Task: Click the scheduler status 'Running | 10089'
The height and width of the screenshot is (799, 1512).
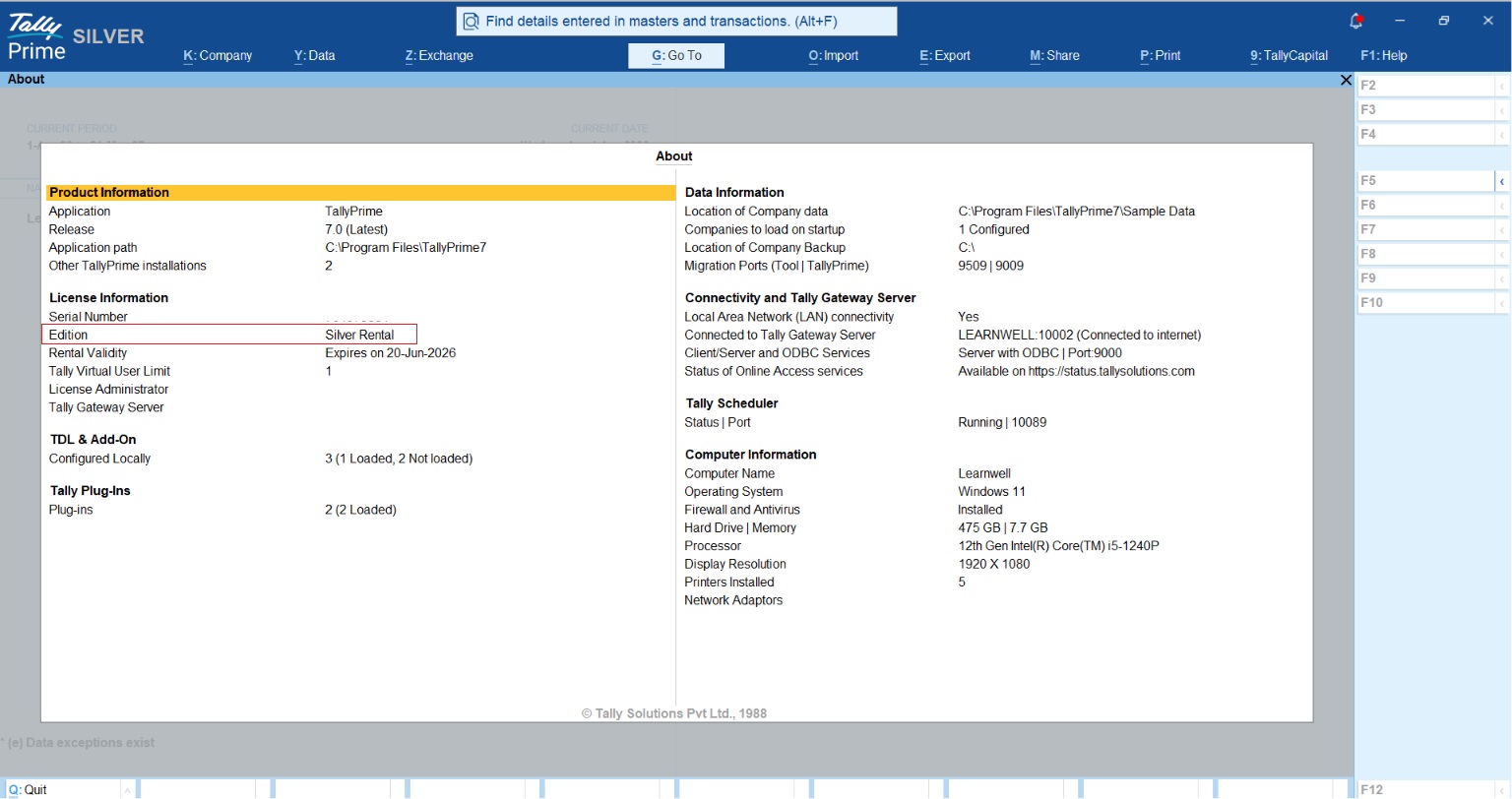Action: [x=1002, y=422]
